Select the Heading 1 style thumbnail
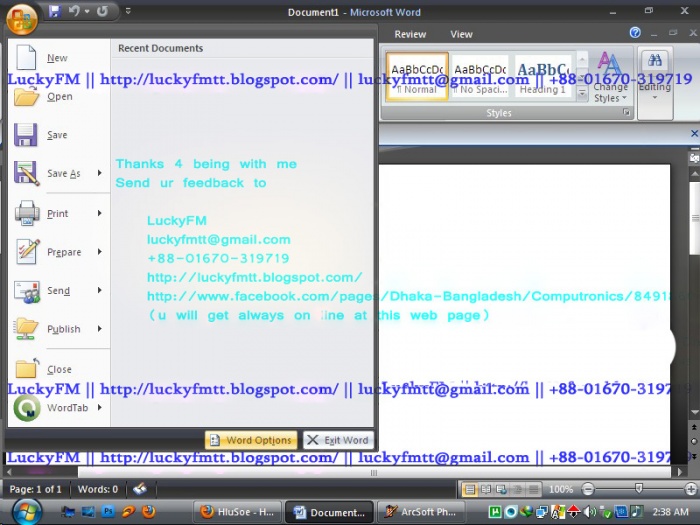This screenshot has height=525, width=700. (541, 79)
